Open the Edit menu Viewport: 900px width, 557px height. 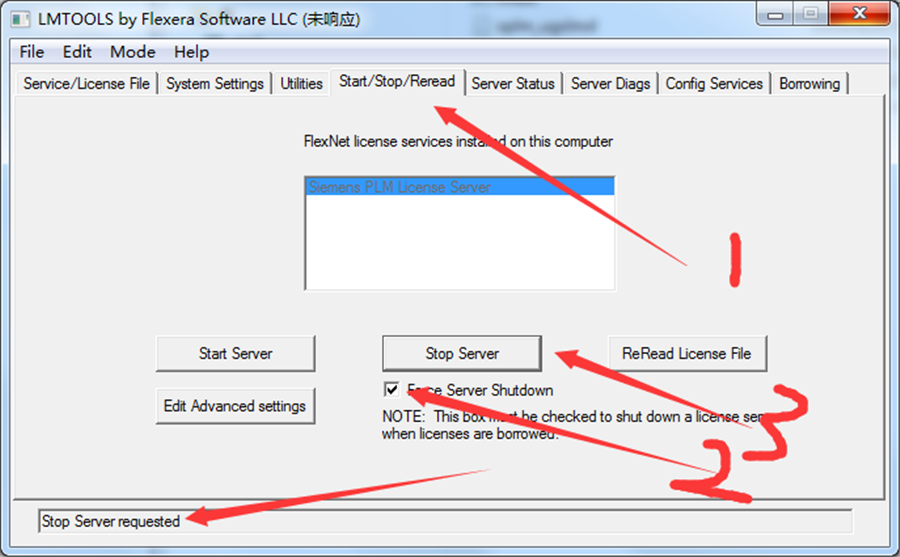(77, 52)
